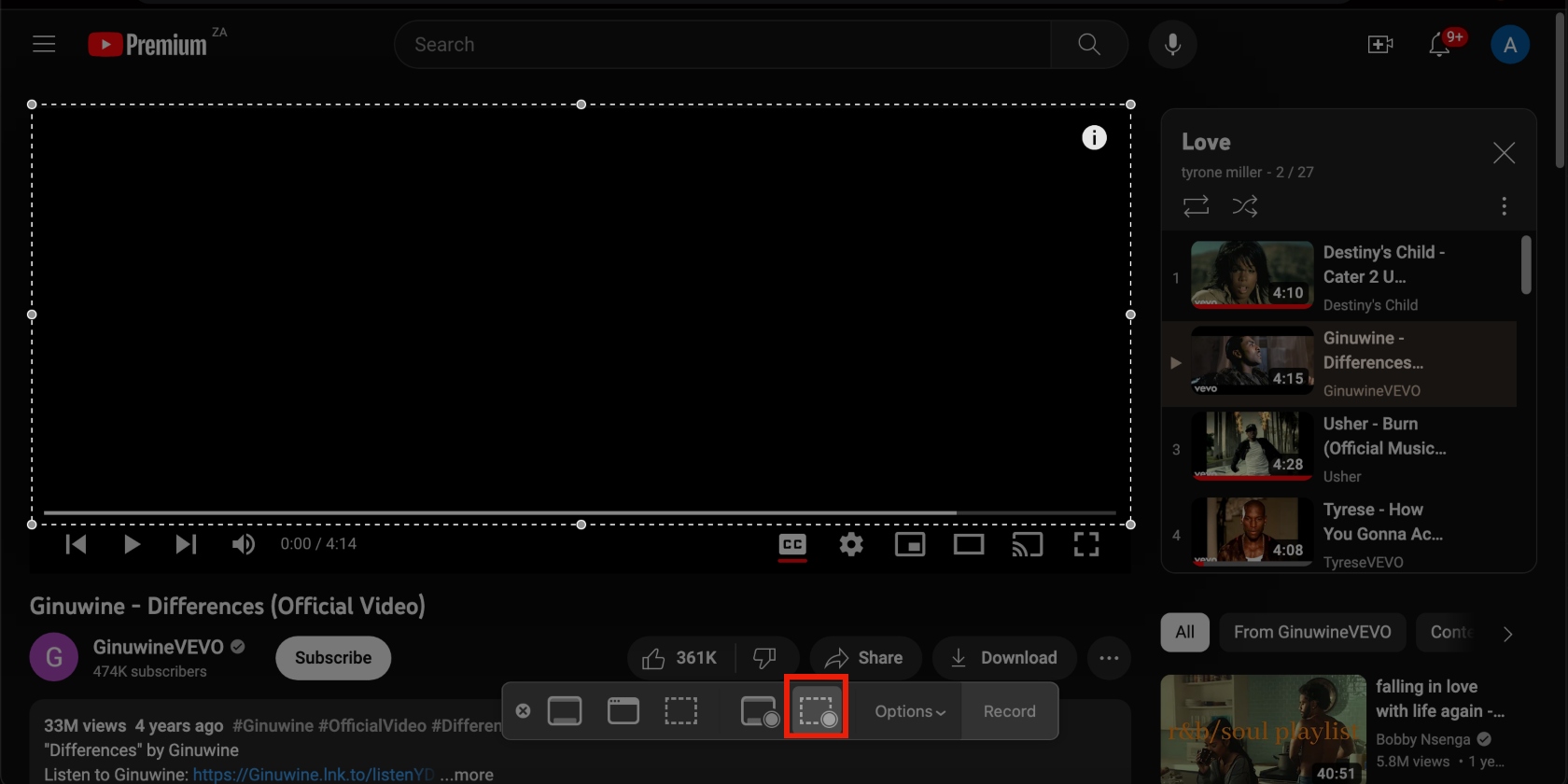Close the screenshot toolbar
Screen dimensions: 1568x784
pyautogui.click(x=523, y=711)
